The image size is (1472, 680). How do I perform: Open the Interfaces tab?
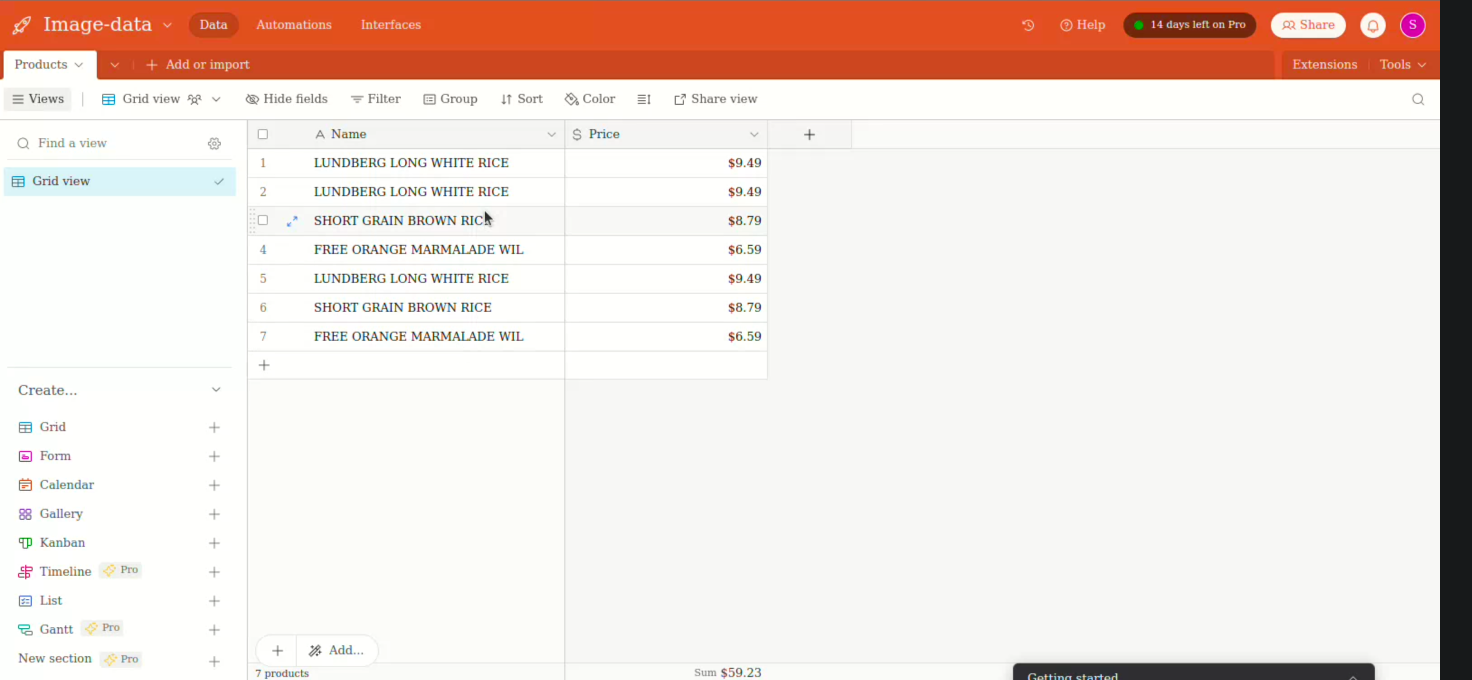[x=390, y=25]
